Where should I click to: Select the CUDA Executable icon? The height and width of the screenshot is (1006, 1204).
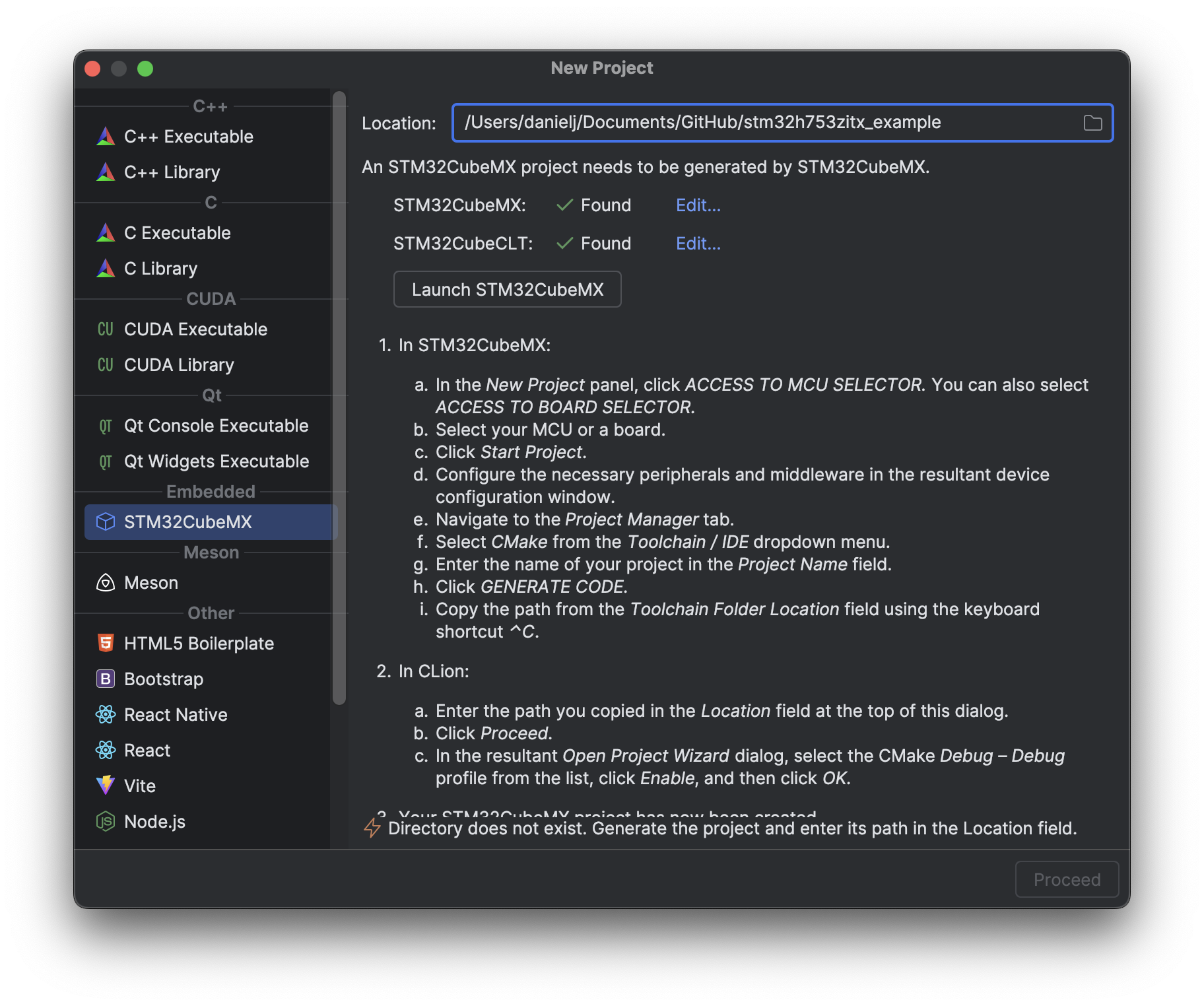coord(105,329)
